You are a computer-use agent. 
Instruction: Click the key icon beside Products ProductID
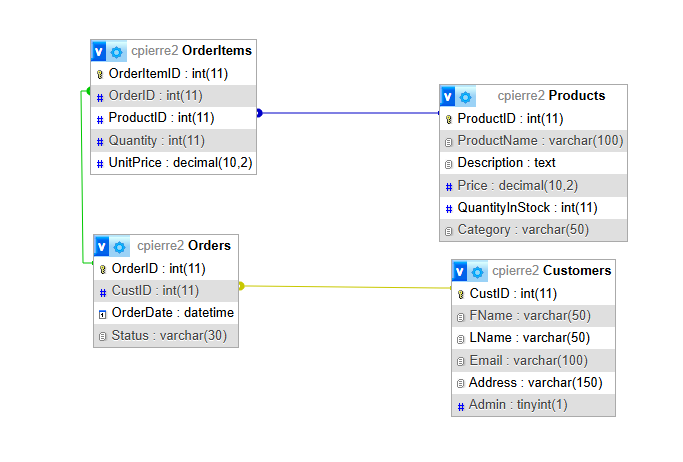tap(449, 119)
